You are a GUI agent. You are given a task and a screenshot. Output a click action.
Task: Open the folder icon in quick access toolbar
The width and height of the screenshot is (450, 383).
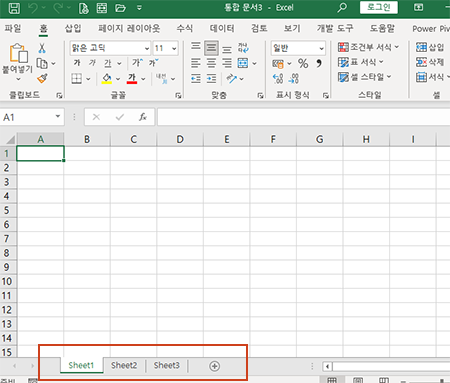tap(120, 8)
